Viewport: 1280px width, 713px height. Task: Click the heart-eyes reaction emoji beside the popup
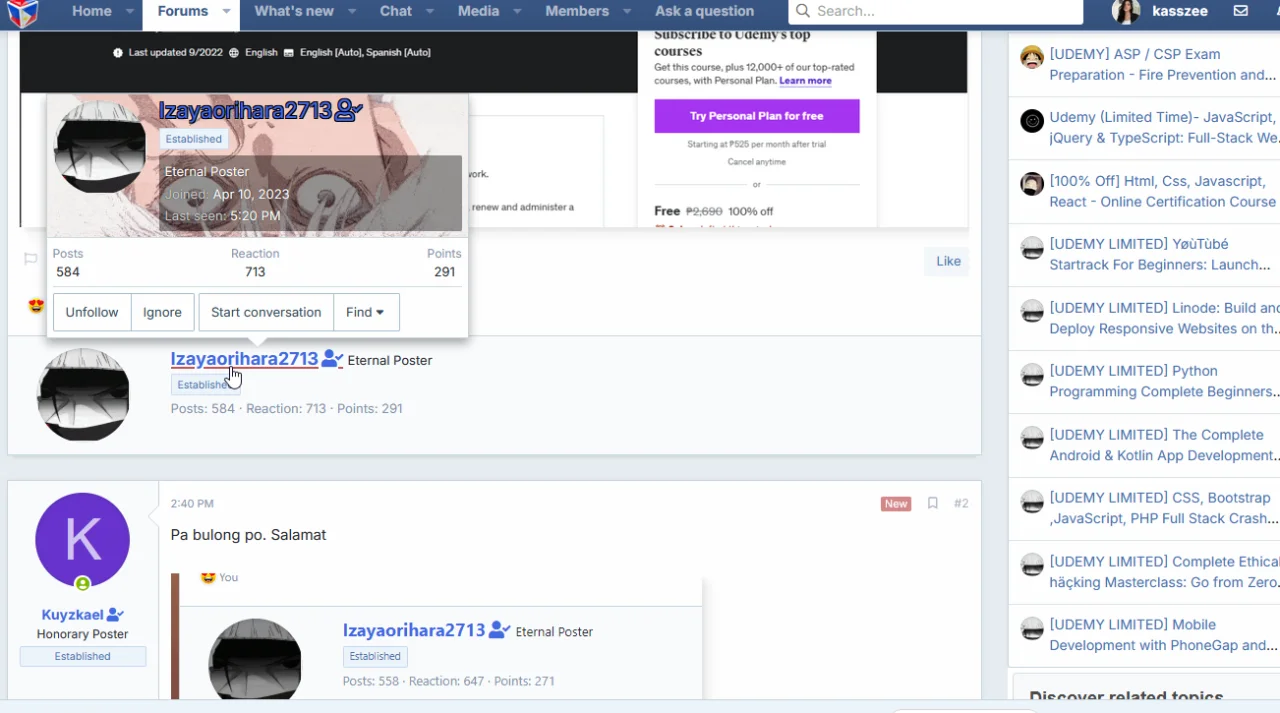tap(36, 306)
